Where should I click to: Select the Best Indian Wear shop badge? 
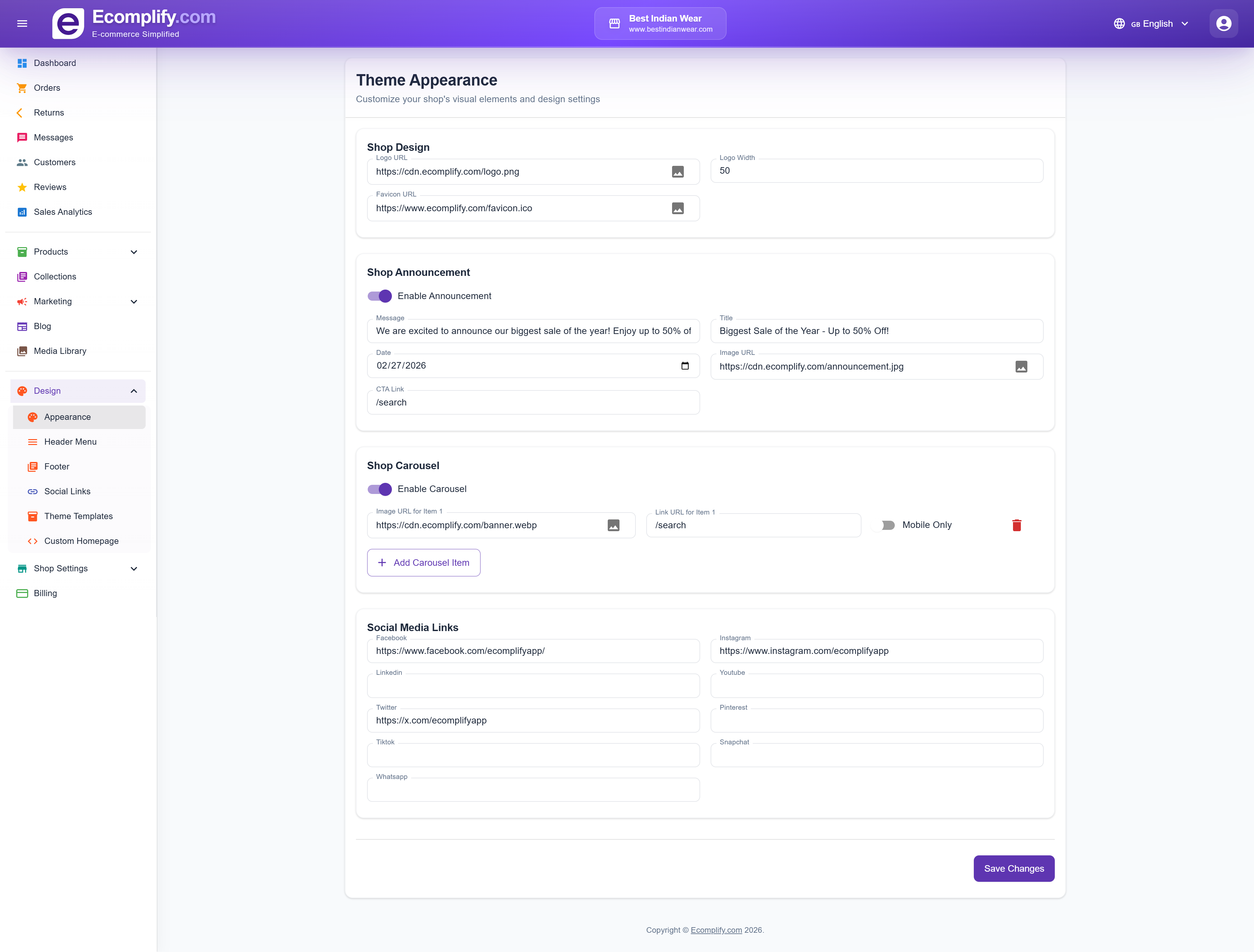coord(659,23)
